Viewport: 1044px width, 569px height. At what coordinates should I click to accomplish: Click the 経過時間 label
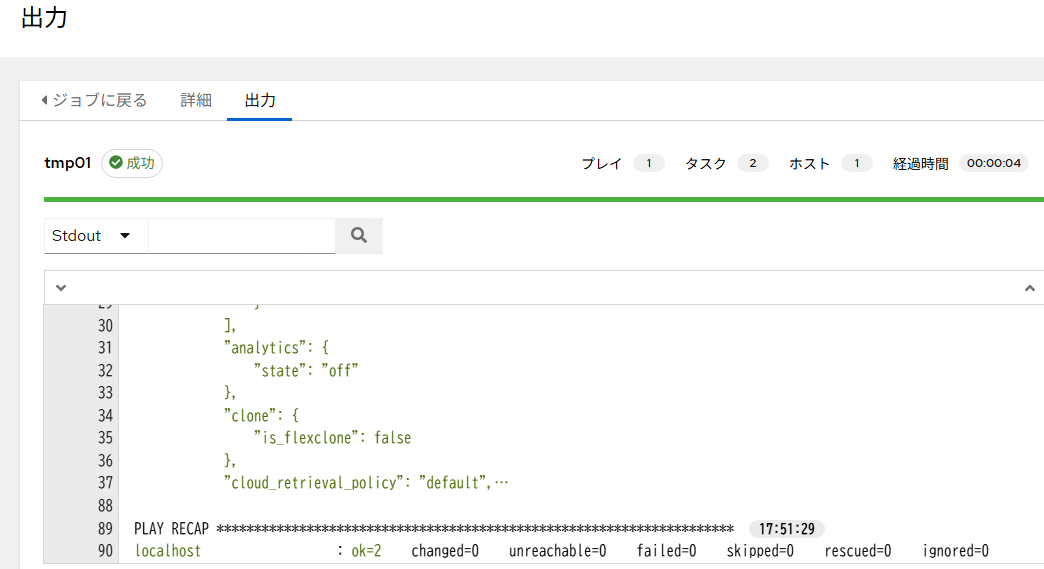pos(920,164)
